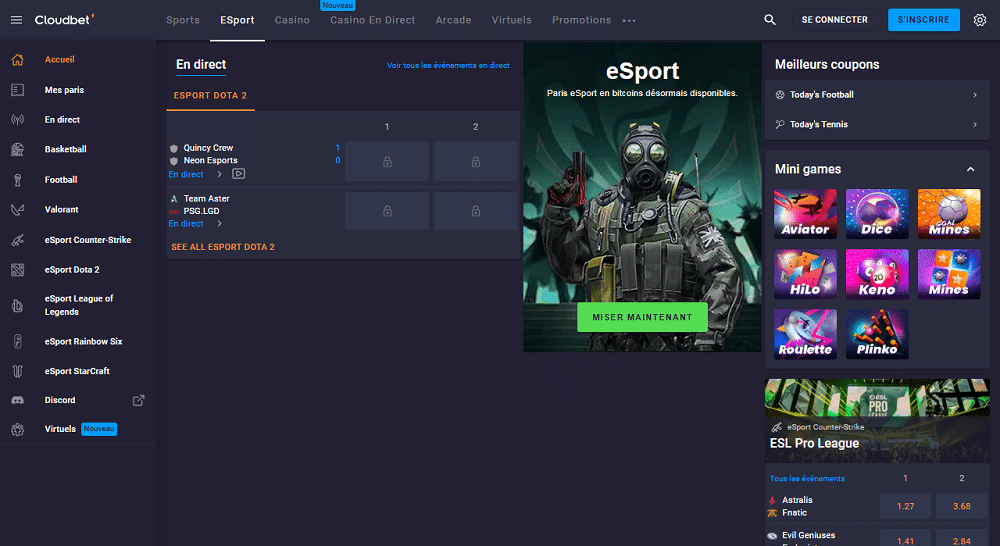The width and height of the screenshot is (1000, 546).
Task: Open the Casino tab
Action: [x=292, y=20]
